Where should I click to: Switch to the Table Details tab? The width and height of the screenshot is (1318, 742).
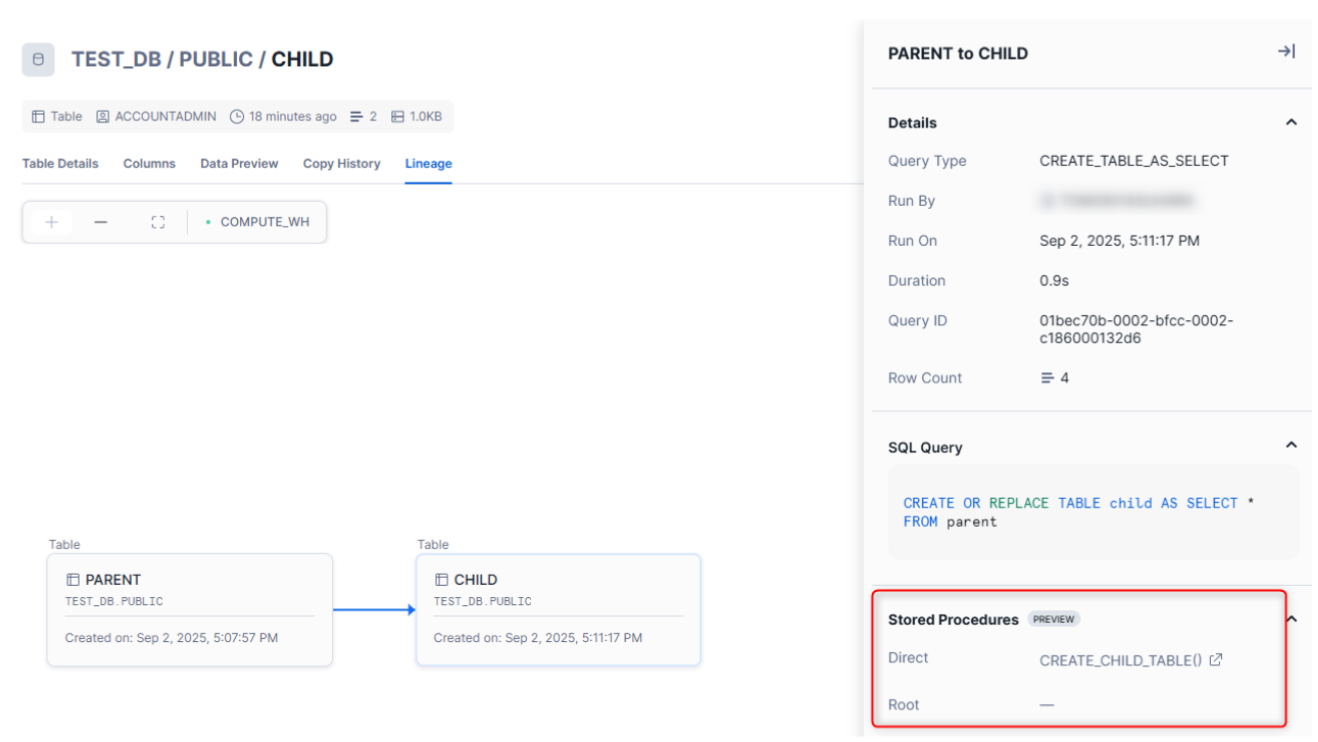point(60,164)
